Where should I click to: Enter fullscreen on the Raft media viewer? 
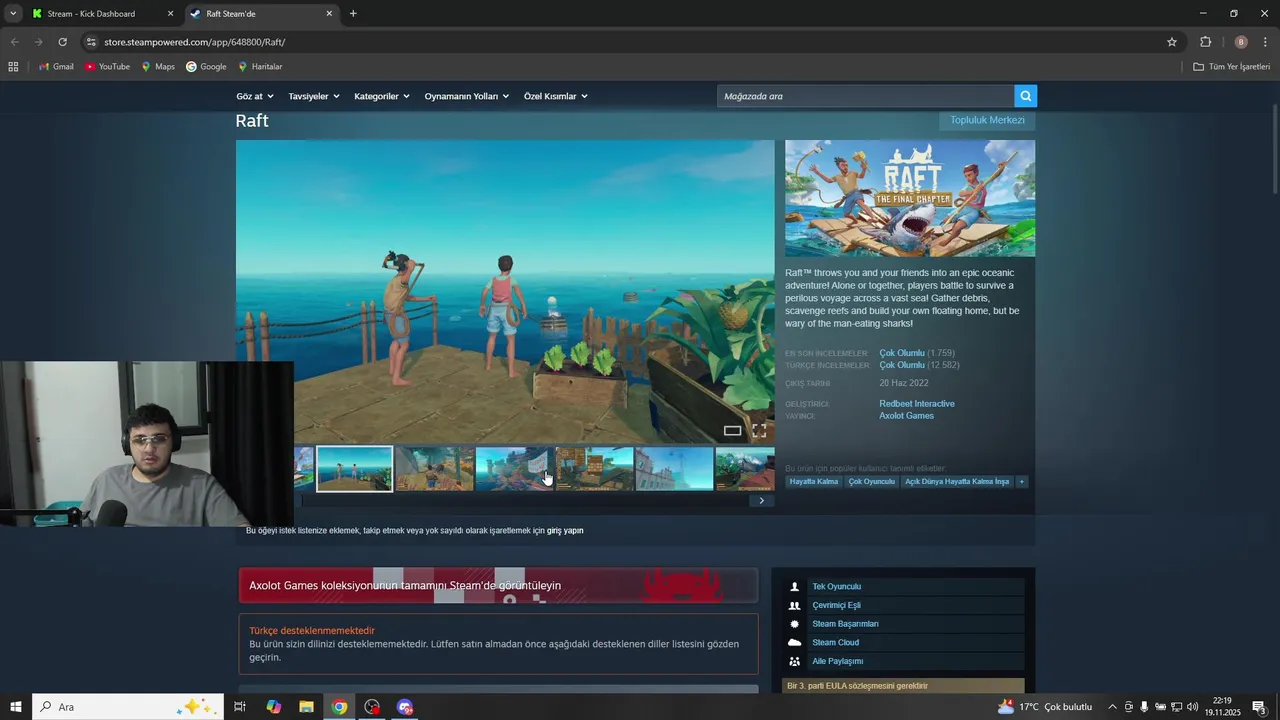pyautogui.click(x=759, y=431)
